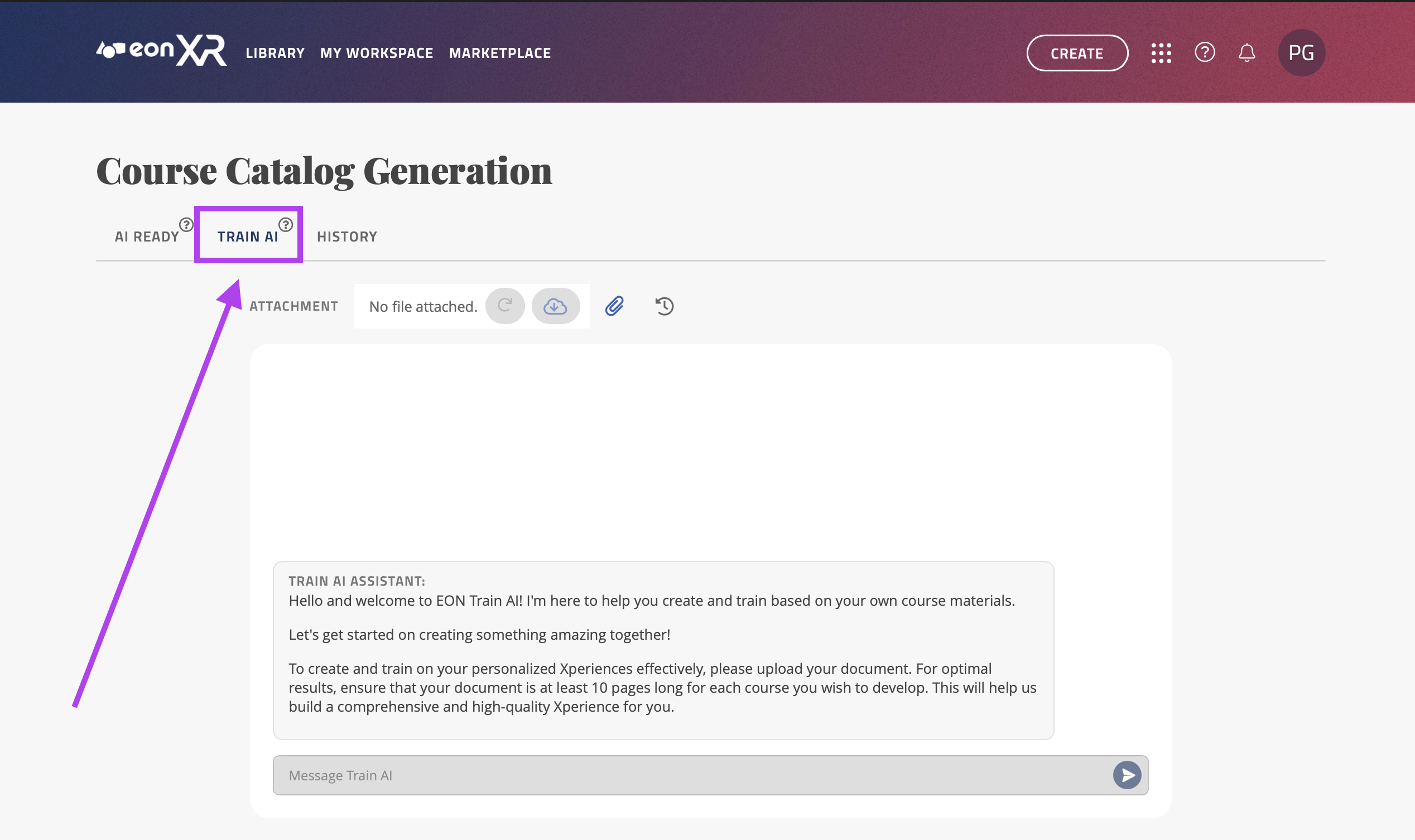Screen dimensions: 1415x840
Task: Open the Marketplace page
Action: (500, 53)
